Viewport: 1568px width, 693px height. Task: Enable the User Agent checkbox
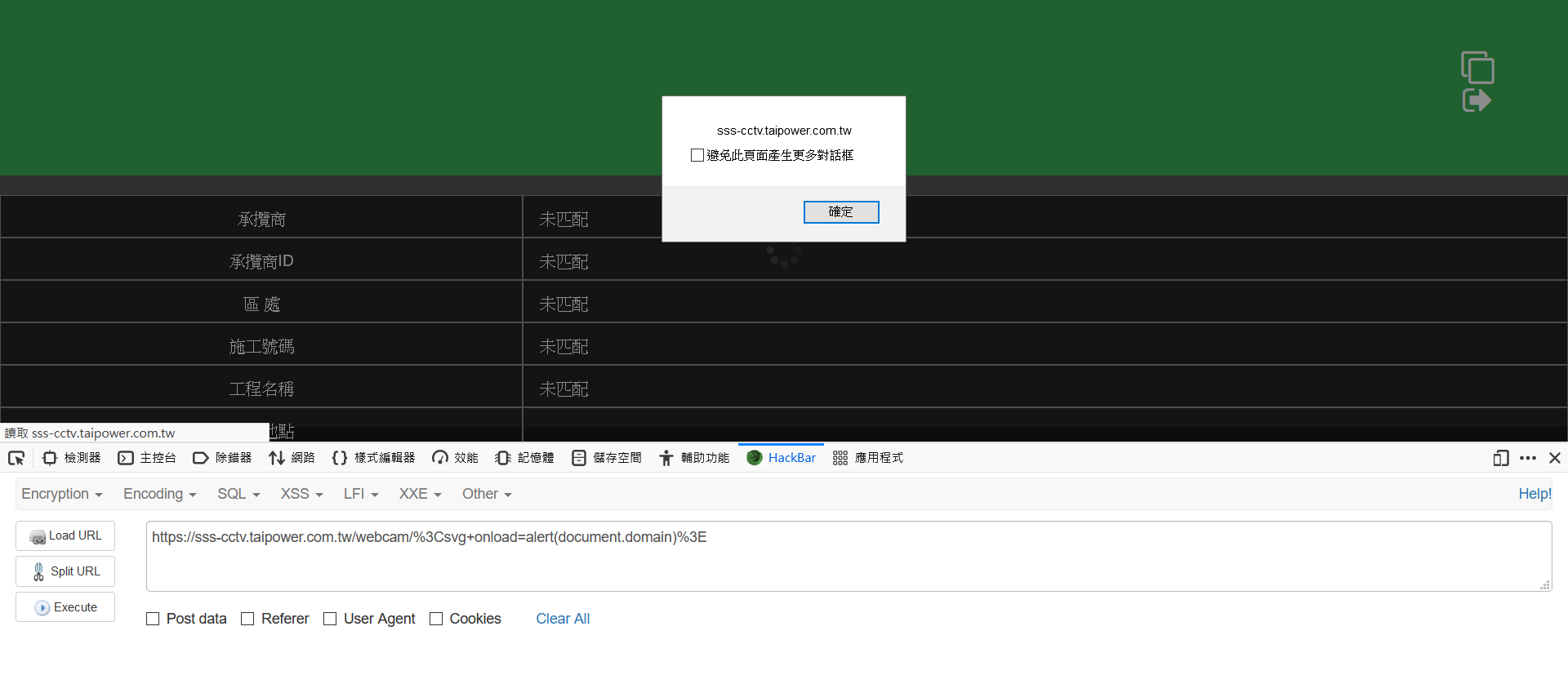[330, 619]
